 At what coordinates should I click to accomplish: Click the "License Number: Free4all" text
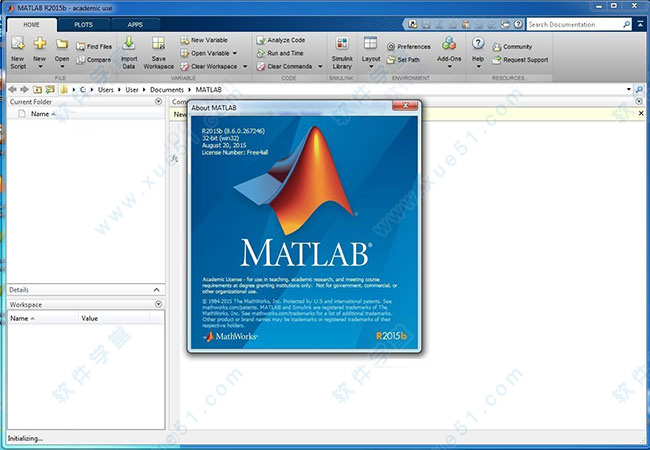(x=235, y=152)
